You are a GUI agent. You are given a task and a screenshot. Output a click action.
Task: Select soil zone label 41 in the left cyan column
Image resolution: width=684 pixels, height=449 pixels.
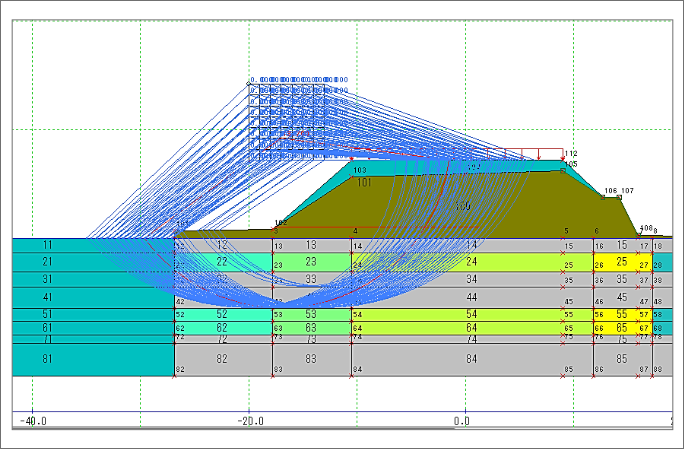click(x=47, y=297)
